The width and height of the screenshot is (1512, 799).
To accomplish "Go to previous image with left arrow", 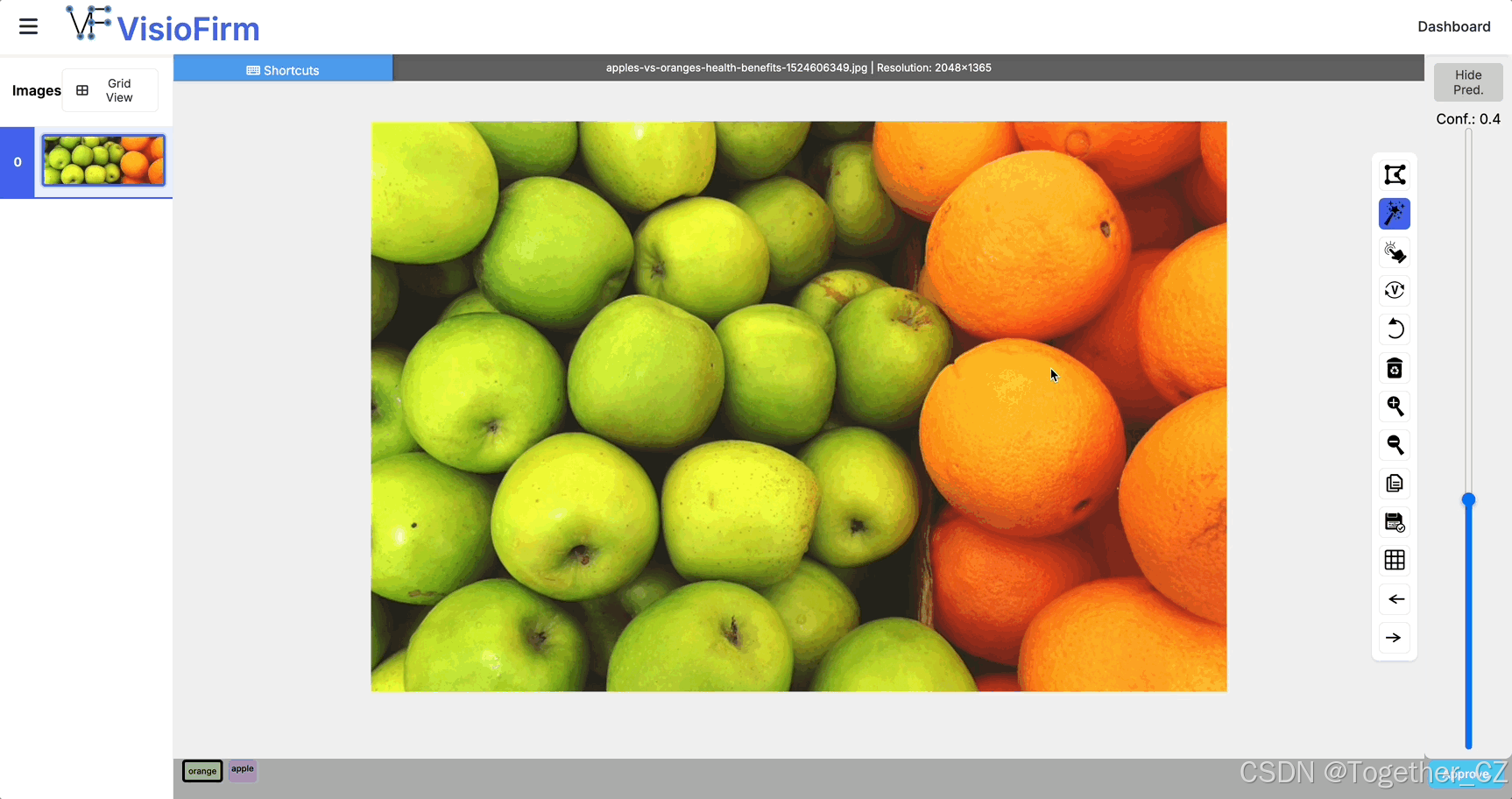I will 1395,599.
